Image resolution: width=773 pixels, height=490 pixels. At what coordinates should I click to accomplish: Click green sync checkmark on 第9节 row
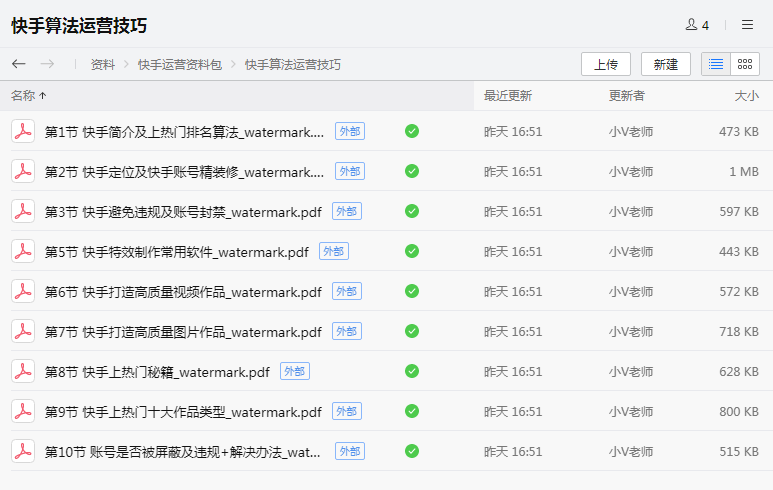pos(412,411)
